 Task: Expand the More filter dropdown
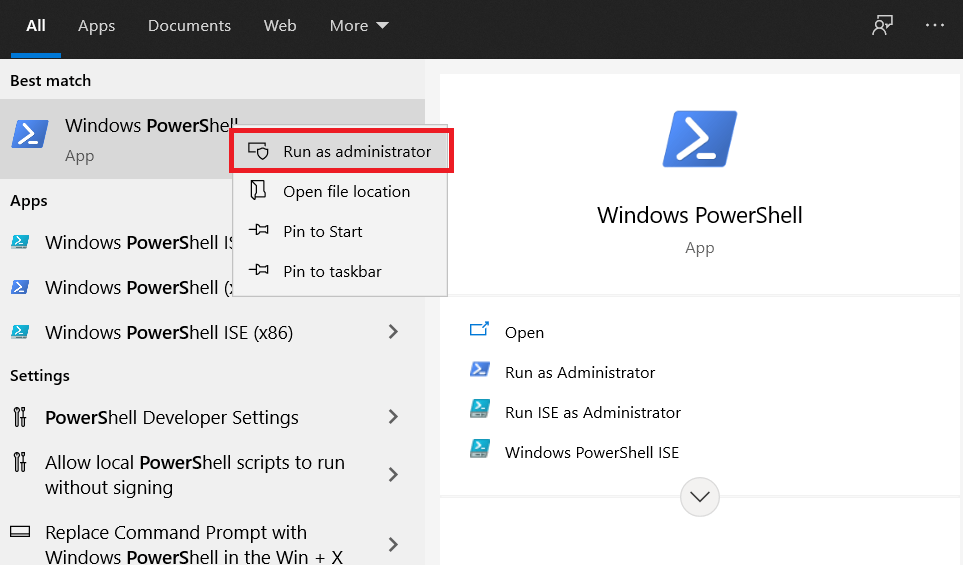[x=359, y=26]
